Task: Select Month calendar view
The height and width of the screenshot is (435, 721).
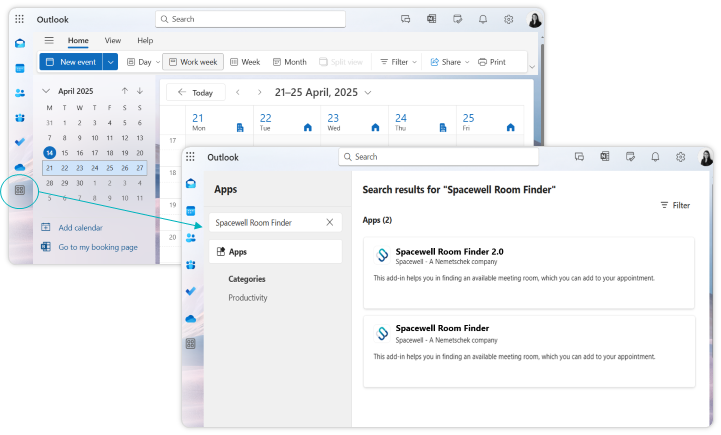Action: pyautogui.click(x=290, y=62)
